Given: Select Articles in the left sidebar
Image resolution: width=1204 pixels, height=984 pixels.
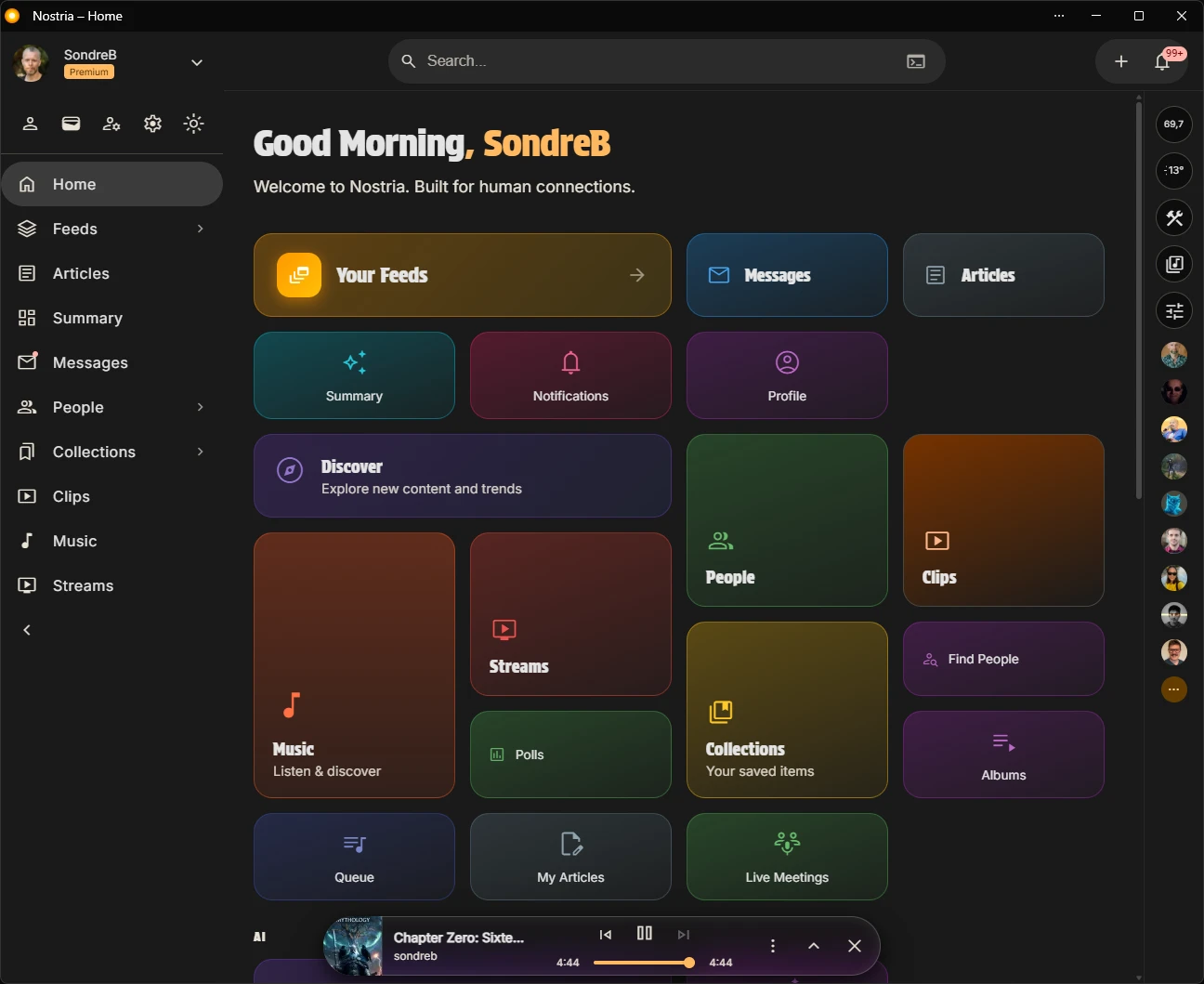Looking at the screenshot, I should (x=81, y=273).
